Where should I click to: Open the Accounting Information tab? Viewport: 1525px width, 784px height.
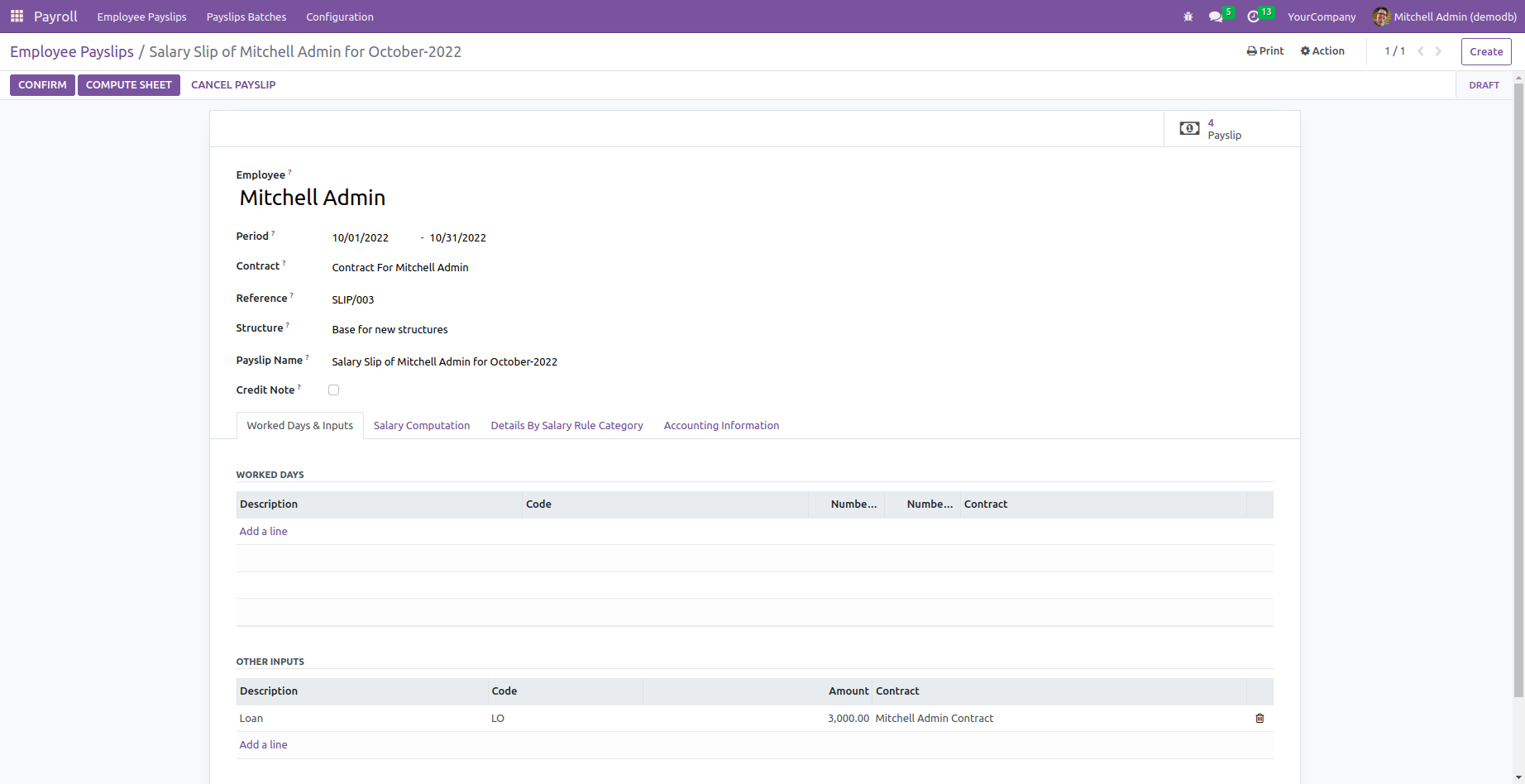pyautogui.click(x=721, y=425)
